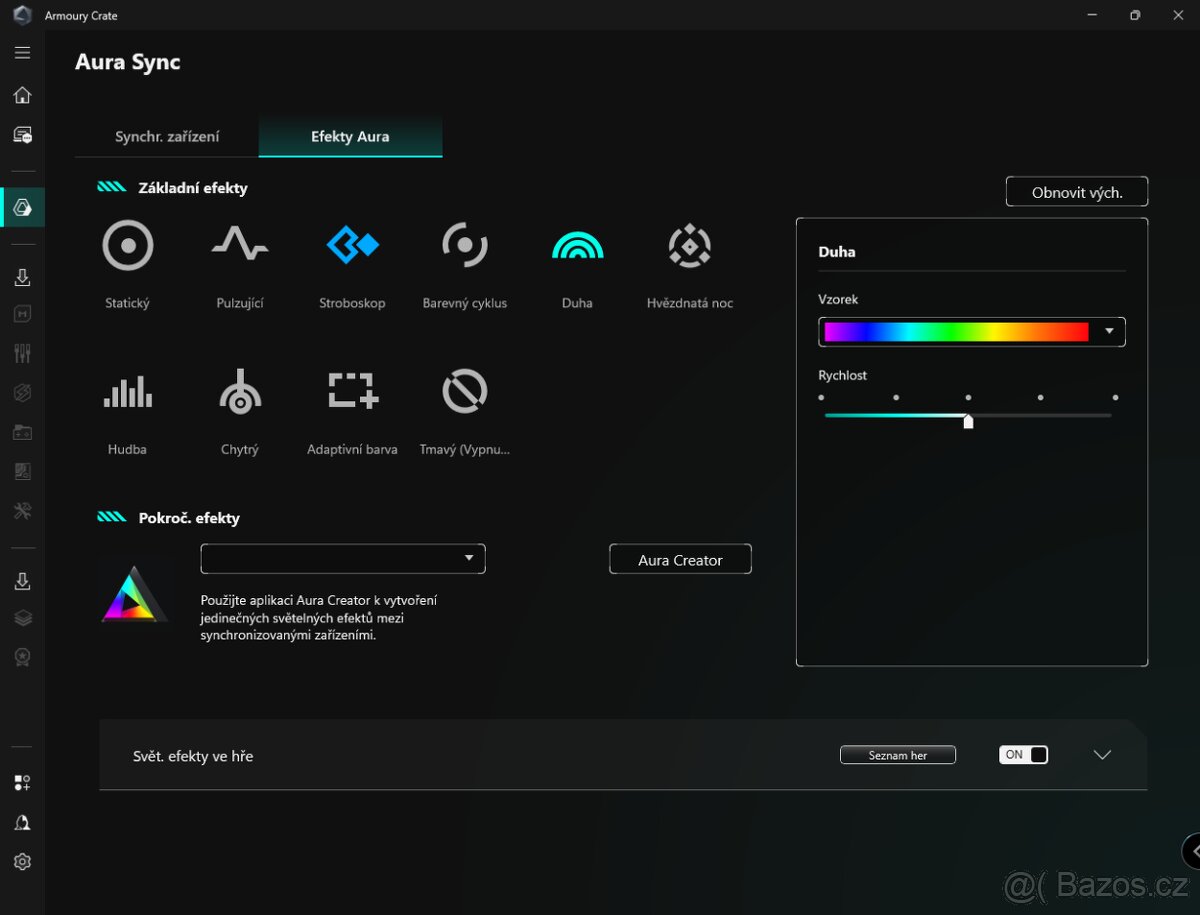Screen dimensions: 1200x915
Task: Go to home via the sidebar house icon
Action: (x=22, y=94)
